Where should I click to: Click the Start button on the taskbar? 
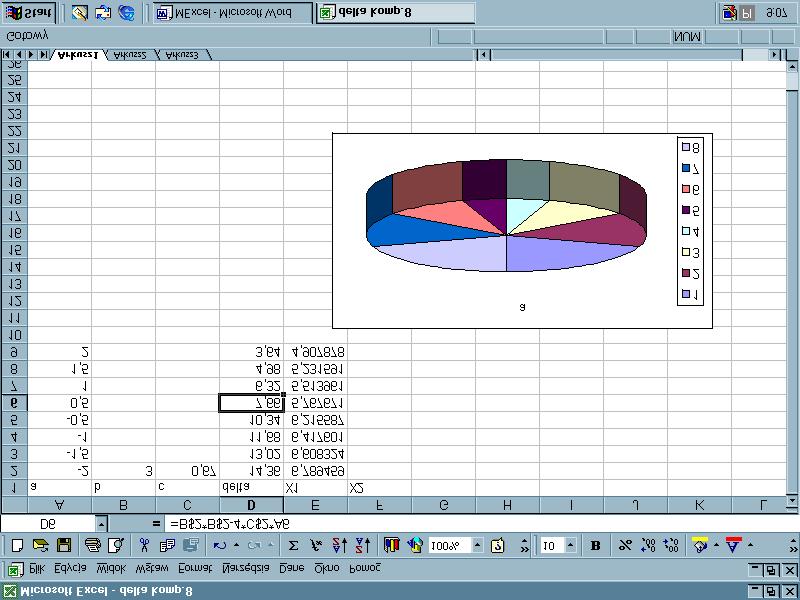29,13
